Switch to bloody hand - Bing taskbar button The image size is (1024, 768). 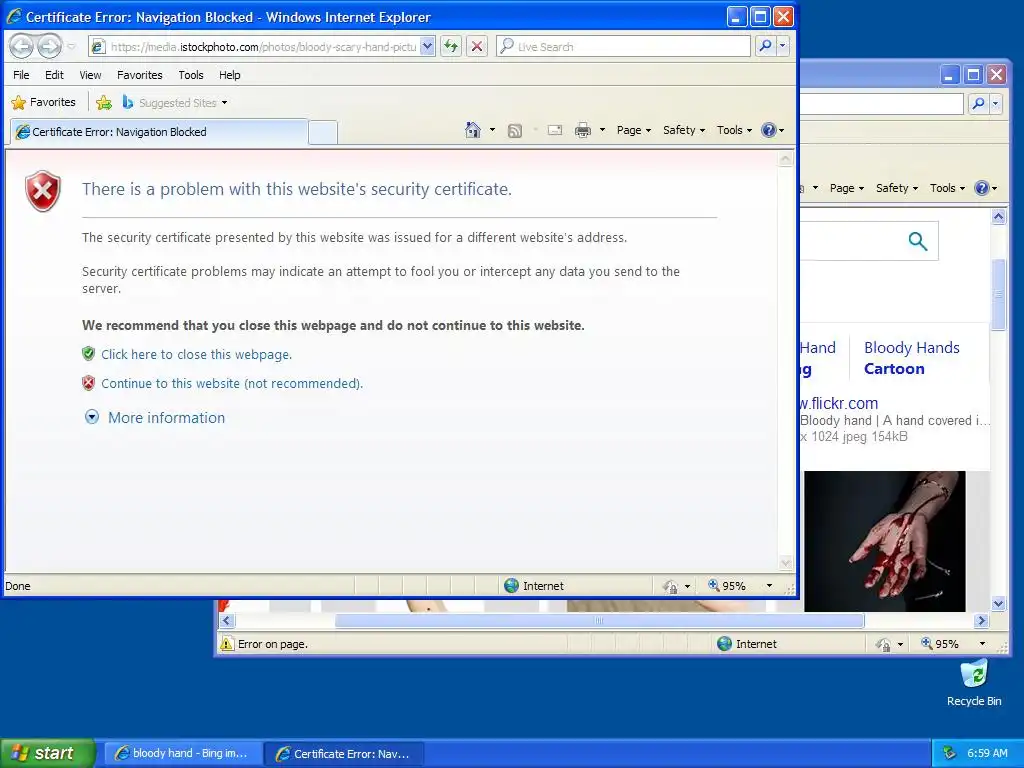182,754
